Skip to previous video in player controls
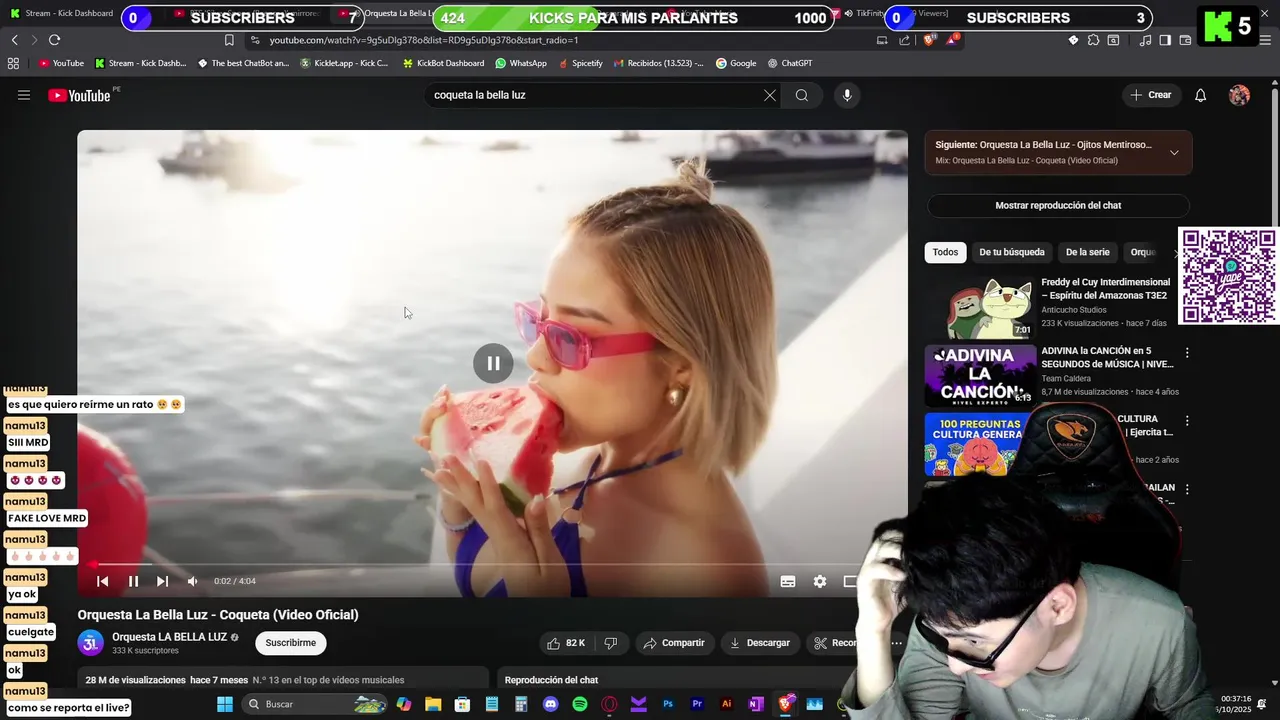 [x=102, y=581]
